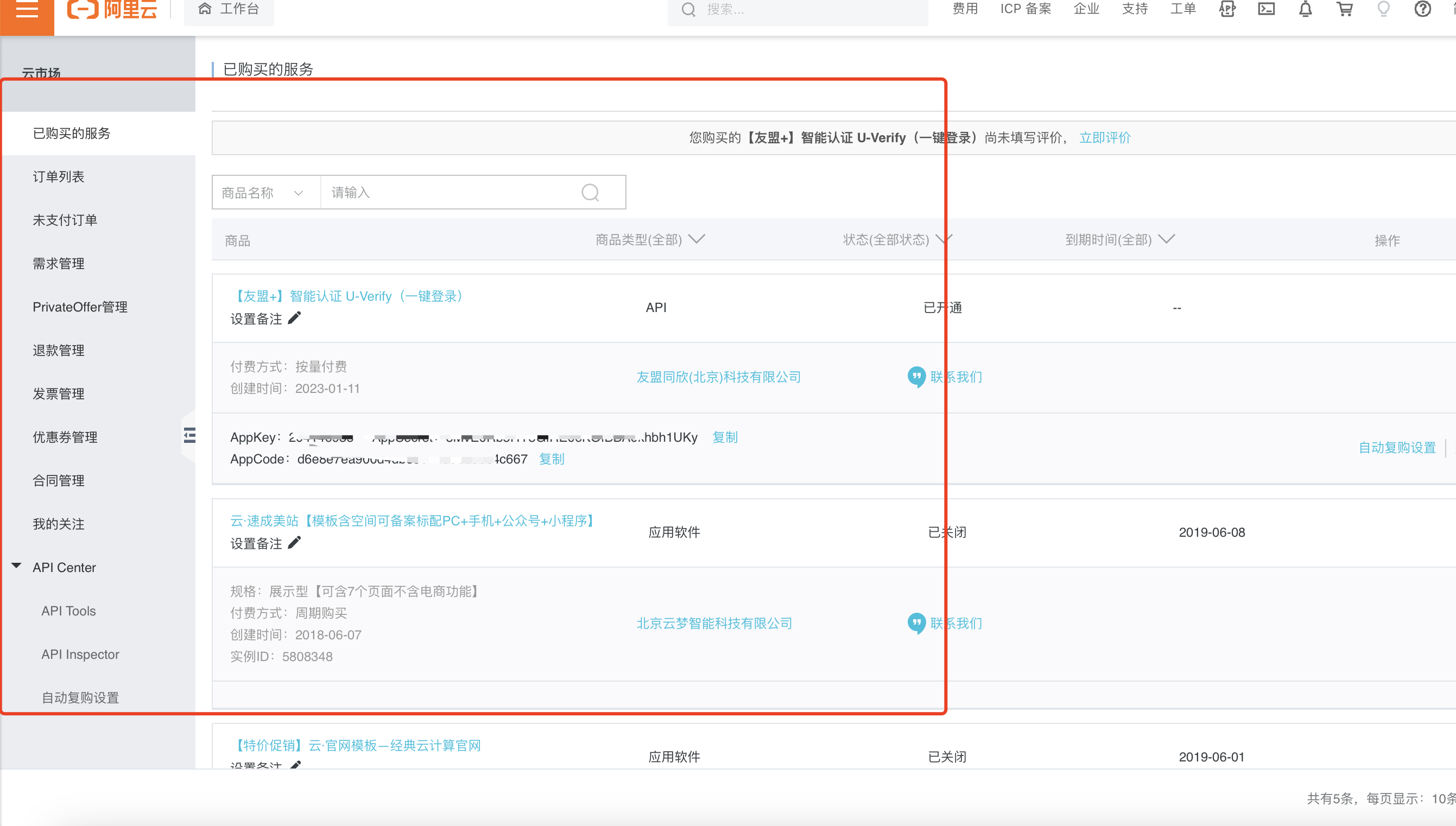Image resolution: width=1456 pixels, height=826 pixels.
Task: Open 发票管理 in the sidebar menu
Action: 59,395
